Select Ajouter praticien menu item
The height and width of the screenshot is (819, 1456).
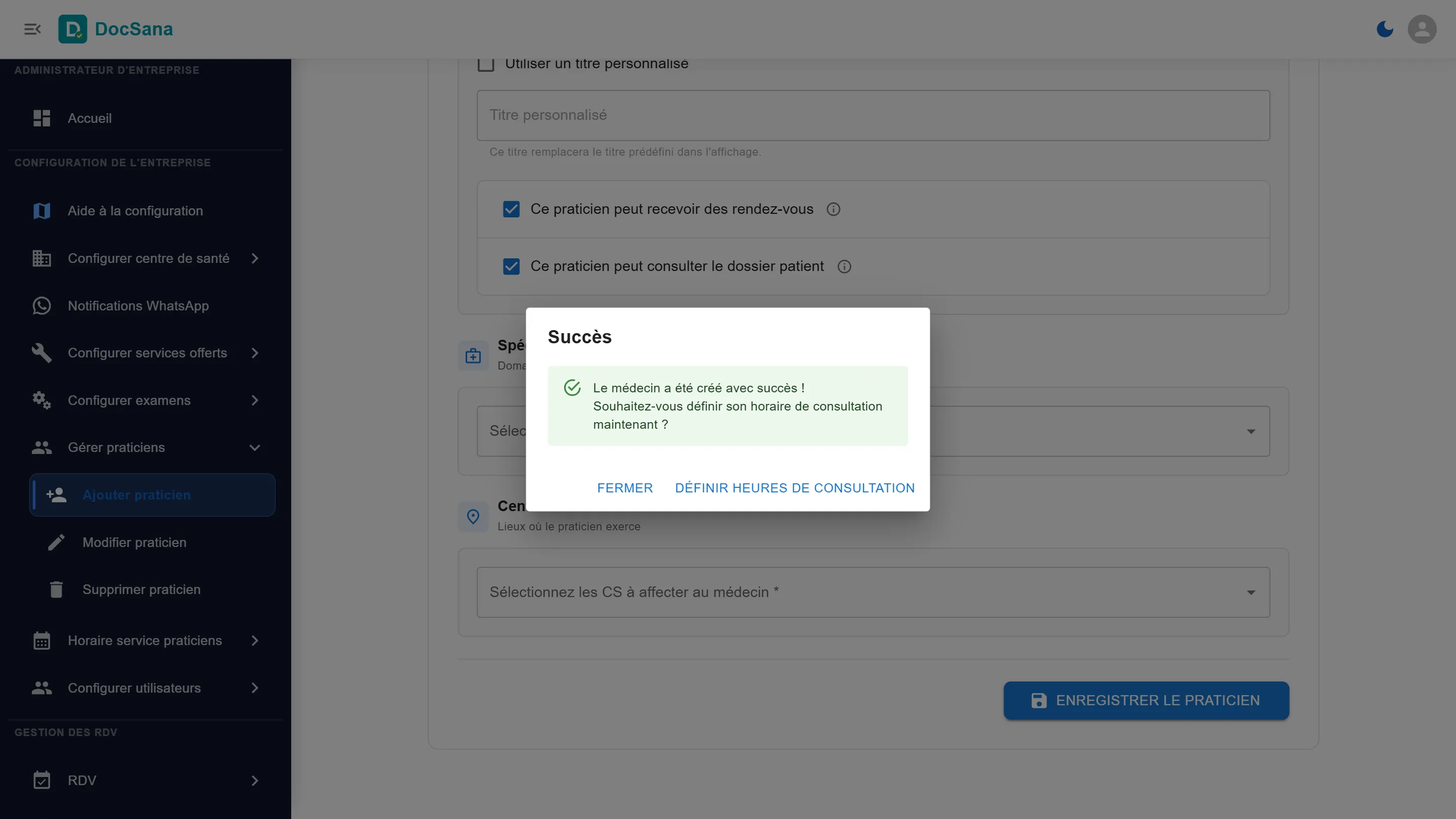[x=153, y=495]
